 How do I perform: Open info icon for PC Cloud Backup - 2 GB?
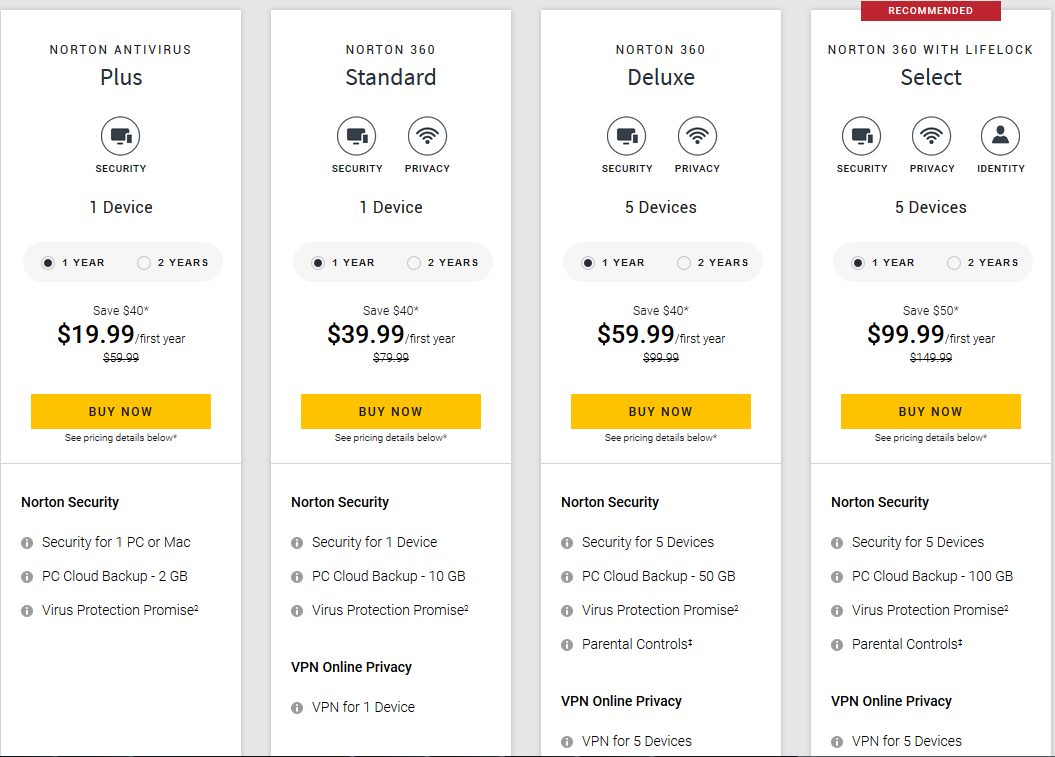pos(27,577)
